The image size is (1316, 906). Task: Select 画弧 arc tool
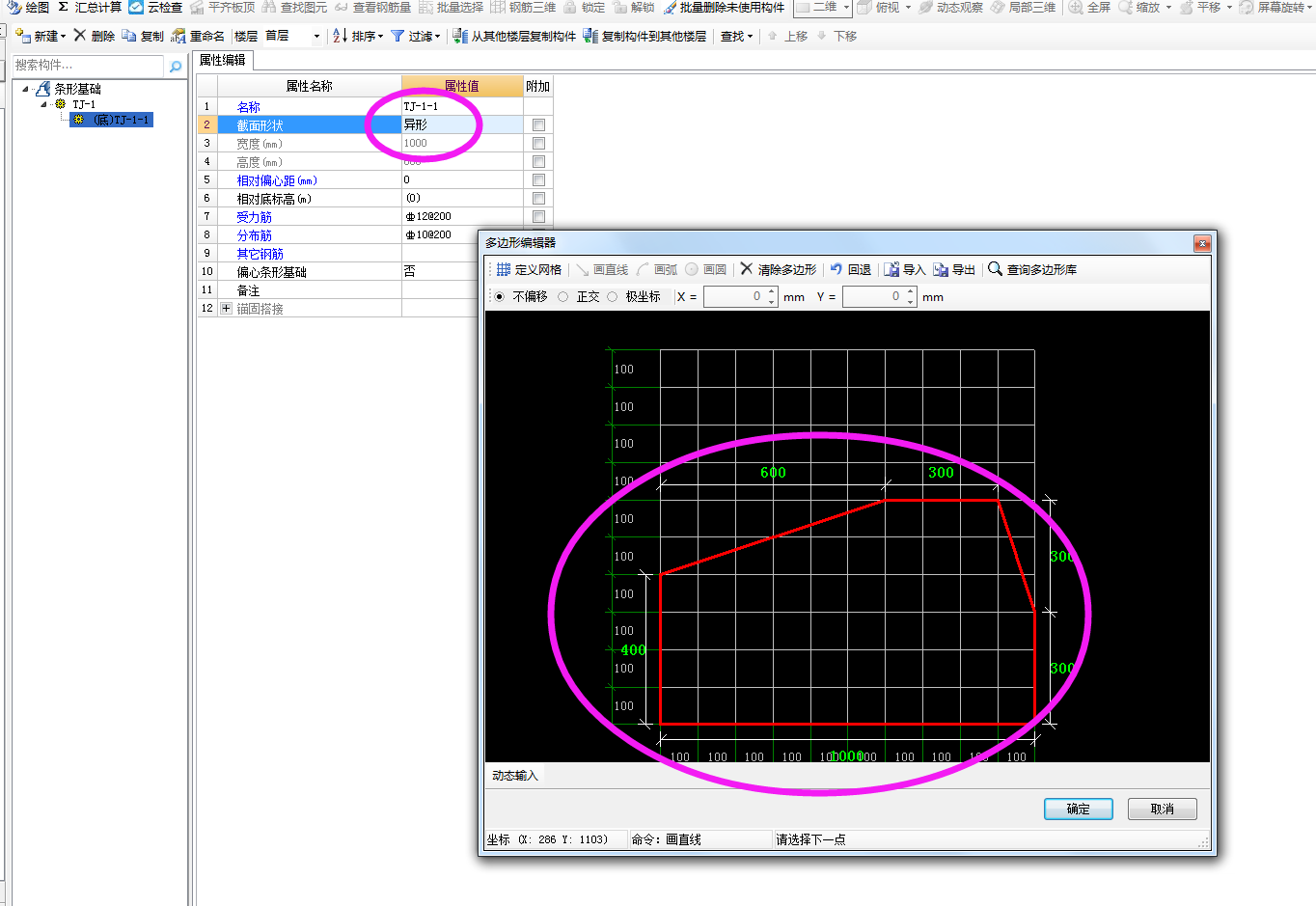click(657, 269)
